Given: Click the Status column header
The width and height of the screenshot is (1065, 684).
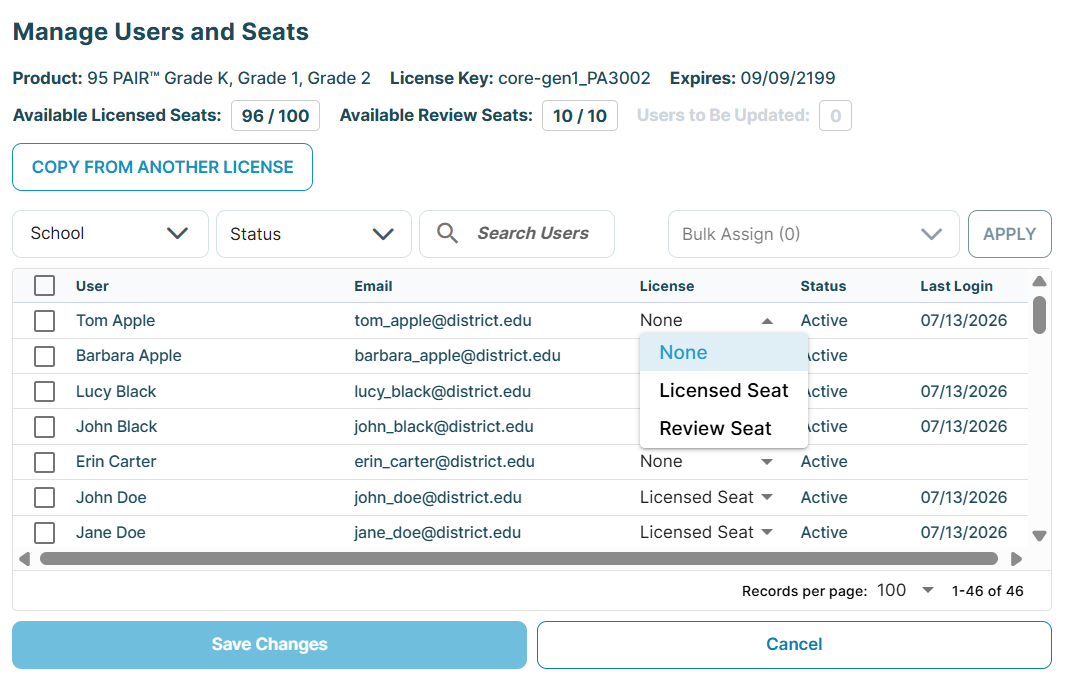Looking at the screenshot, I should (823, 286).
